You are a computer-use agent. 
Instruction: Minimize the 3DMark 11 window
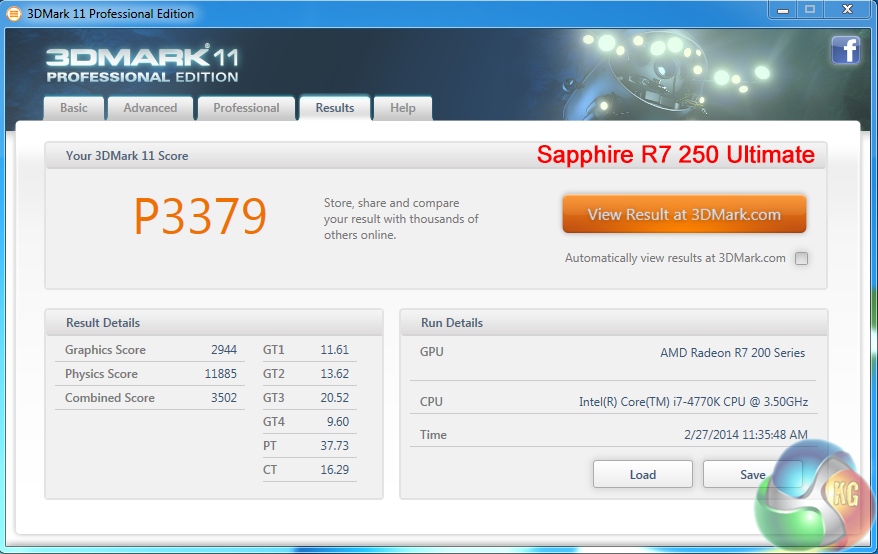coord(783,10)
